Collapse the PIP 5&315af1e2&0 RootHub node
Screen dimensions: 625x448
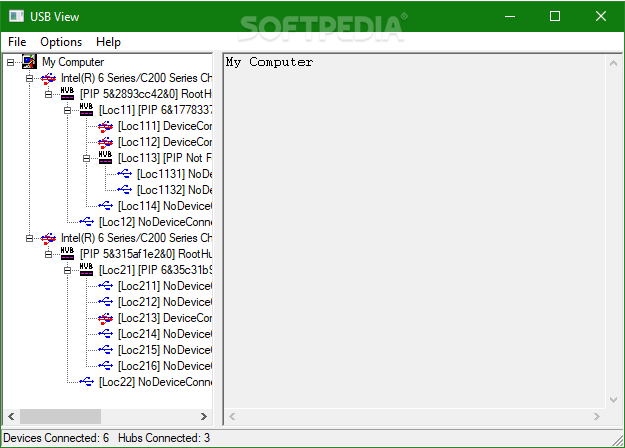(x=49, y=254)
